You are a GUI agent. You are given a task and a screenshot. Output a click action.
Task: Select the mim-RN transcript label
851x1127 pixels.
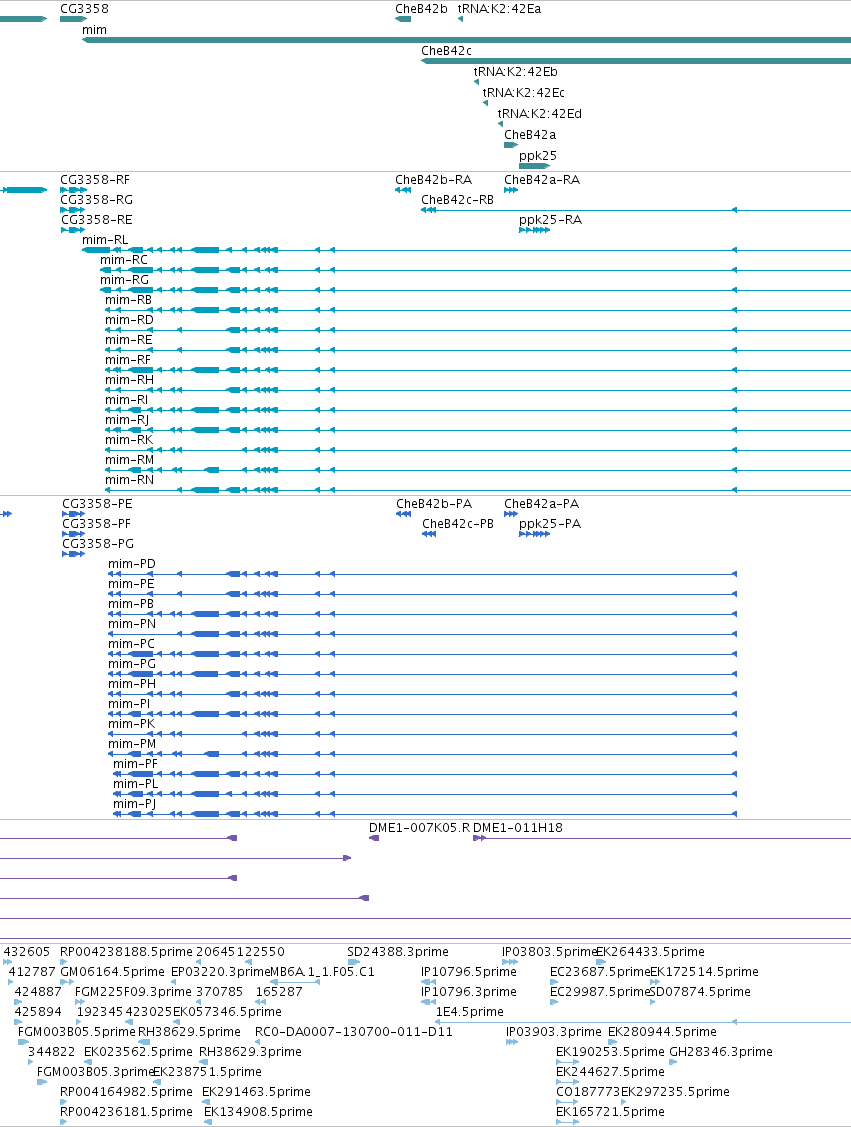pyautogui.click(x=129, y=479)
